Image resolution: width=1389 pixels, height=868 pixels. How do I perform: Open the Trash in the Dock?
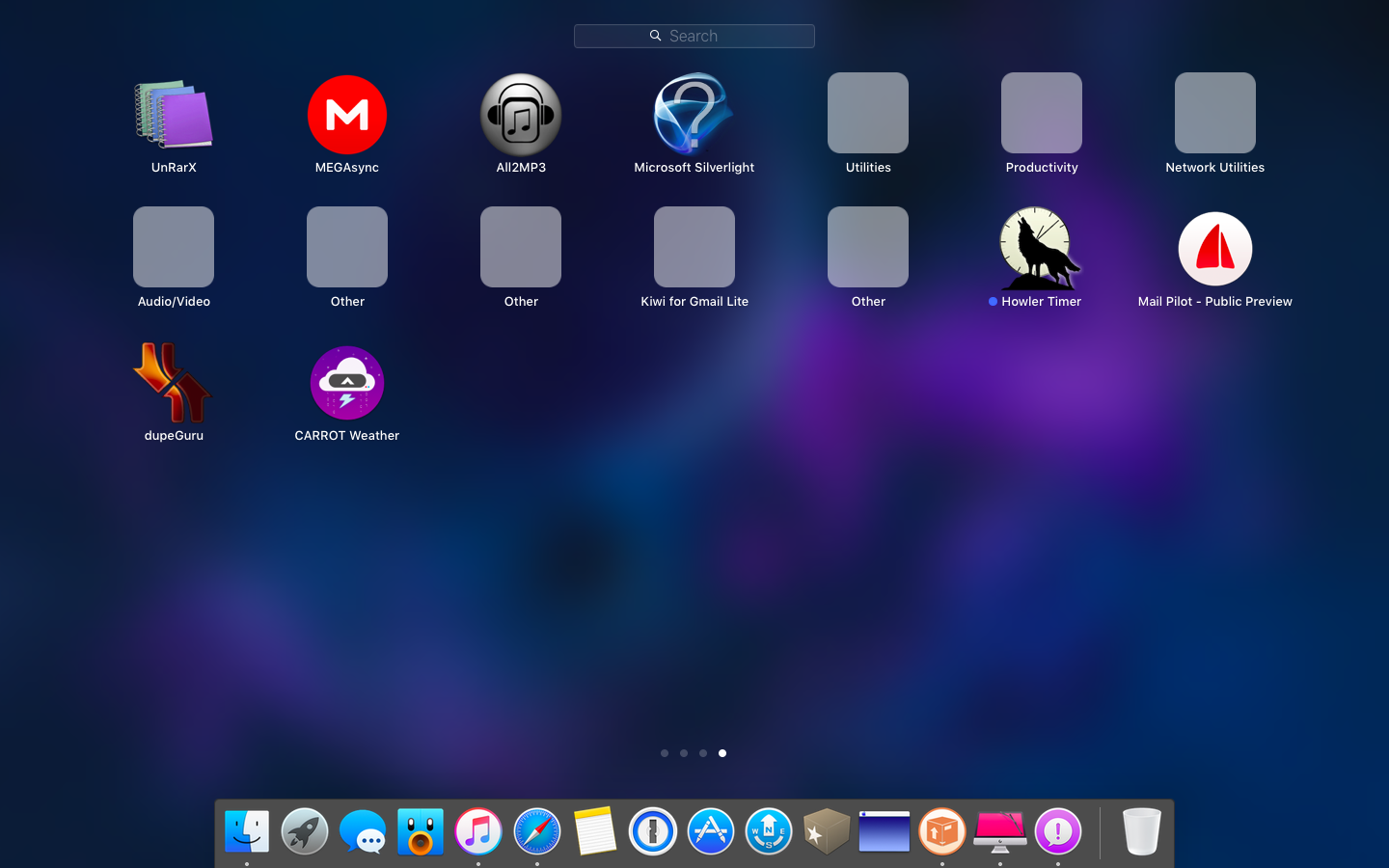pyautogui.click(x=1142, y=831)
